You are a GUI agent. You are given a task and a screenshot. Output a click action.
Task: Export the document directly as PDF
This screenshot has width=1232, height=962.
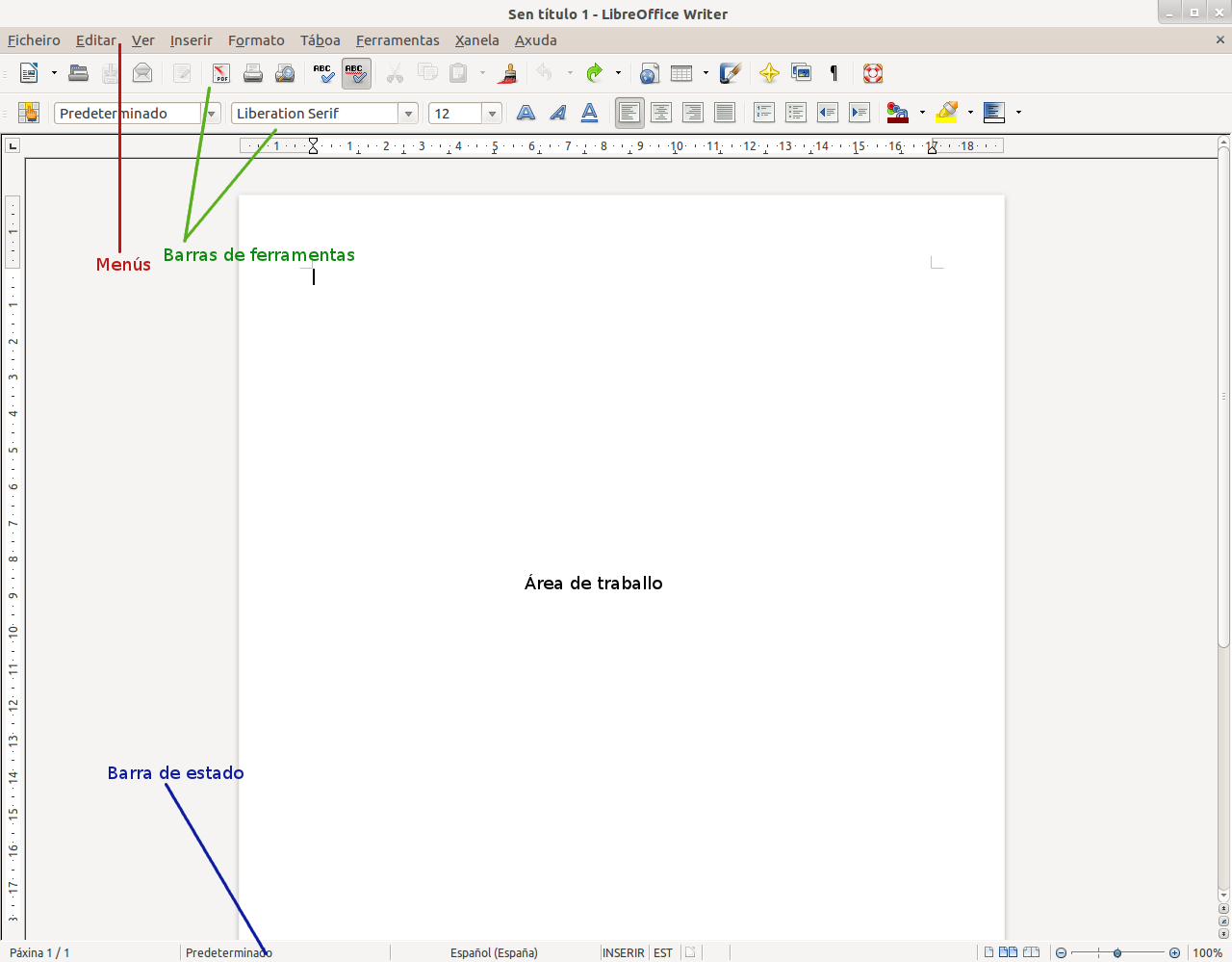click(221, 73)
